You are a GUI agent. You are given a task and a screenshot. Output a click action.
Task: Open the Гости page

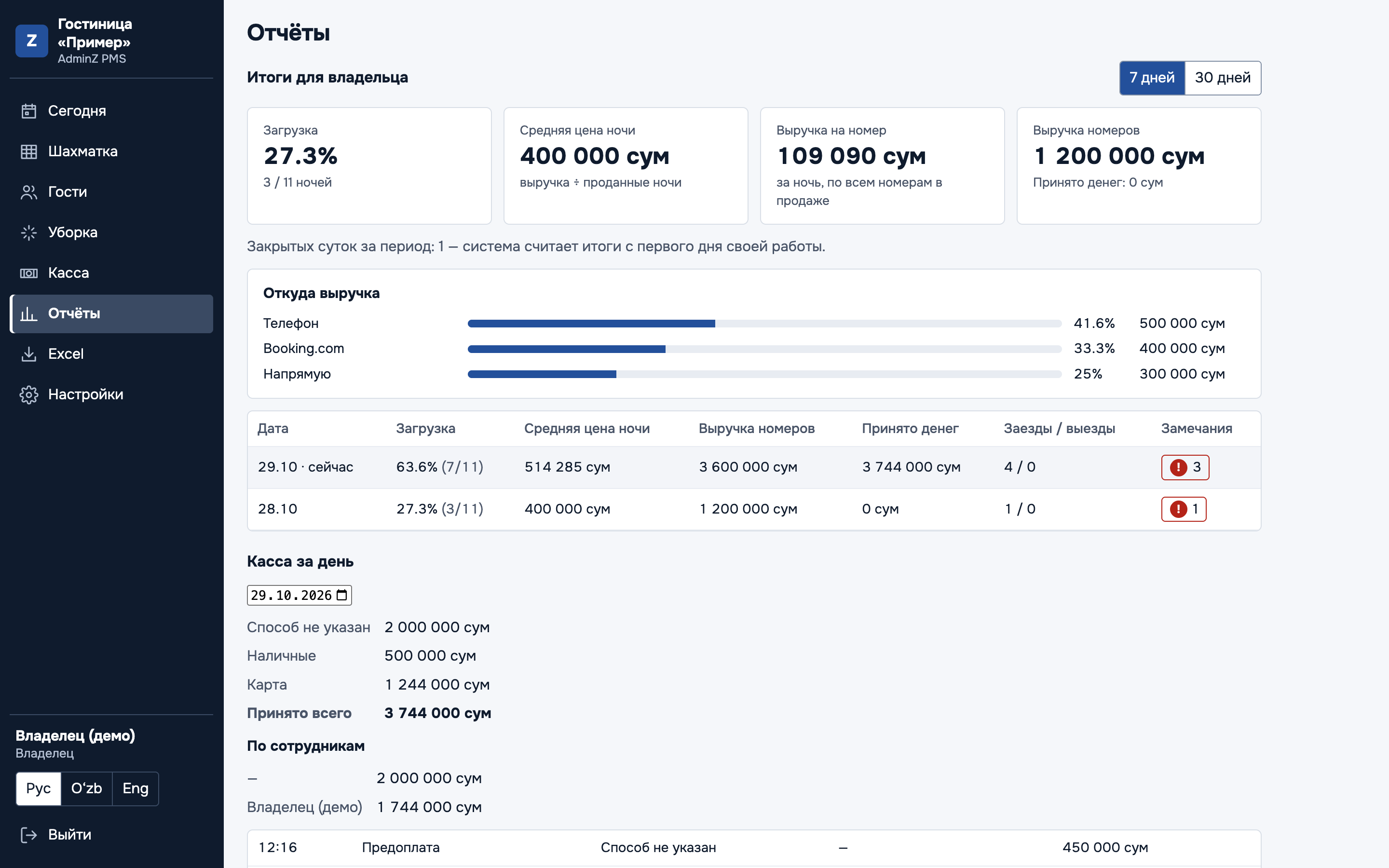(111, 192)
